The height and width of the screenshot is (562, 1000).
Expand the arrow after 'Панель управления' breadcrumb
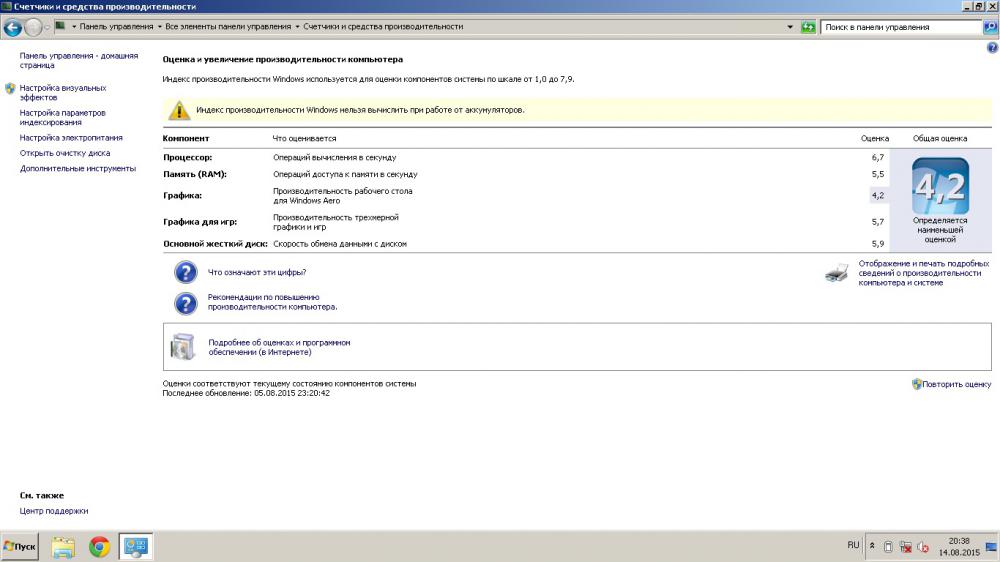(x=159, y=27)
